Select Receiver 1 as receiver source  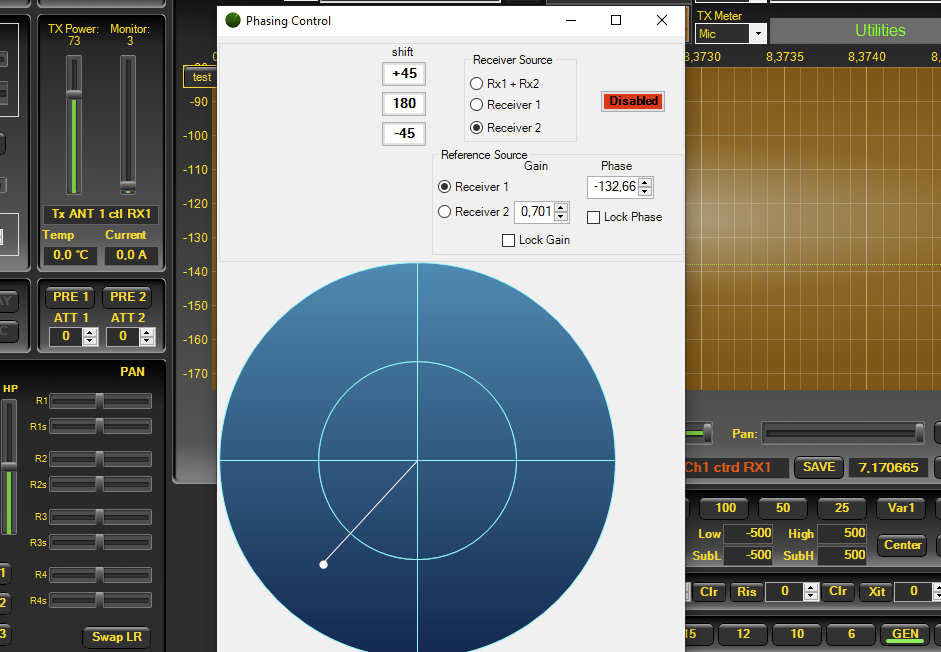(477, 105)
